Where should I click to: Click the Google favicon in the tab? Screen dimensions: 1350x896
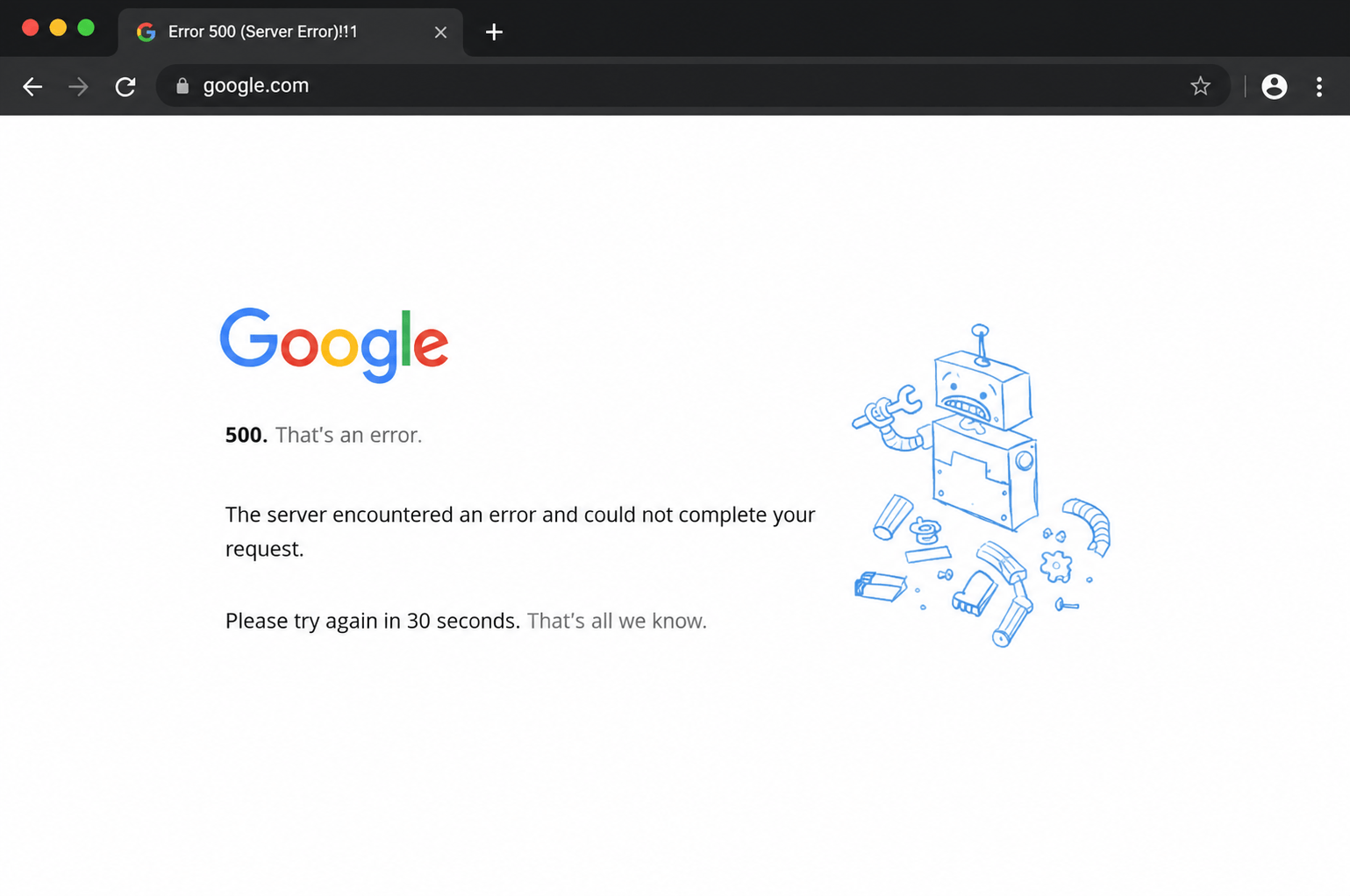click(x=146, y=32)
